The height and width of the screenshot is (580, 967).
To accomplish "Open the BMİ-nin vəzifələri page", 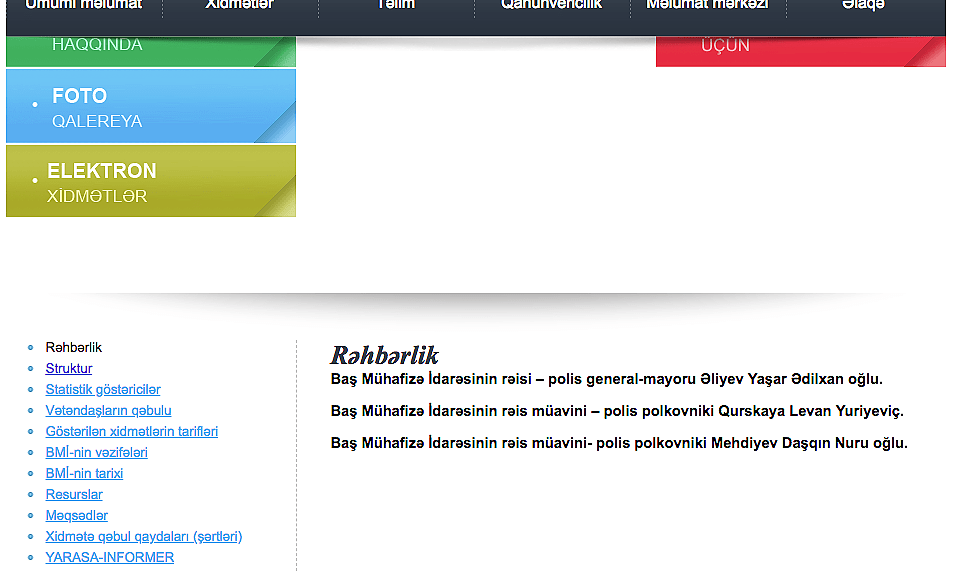I will pyautogui.click(x=97, y=453).
